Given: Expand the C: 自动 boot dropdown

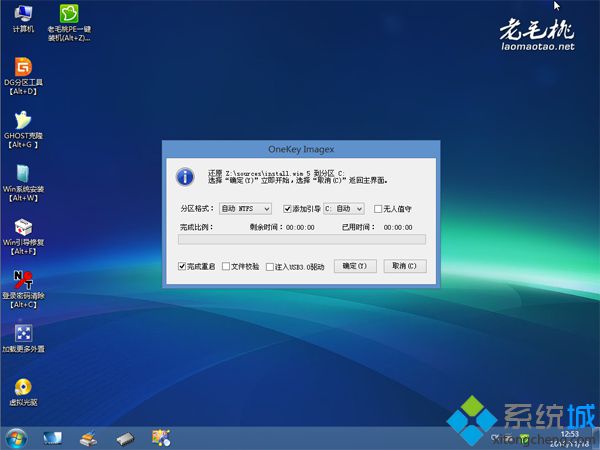Looking at the screenshot, I should [344, 209].
